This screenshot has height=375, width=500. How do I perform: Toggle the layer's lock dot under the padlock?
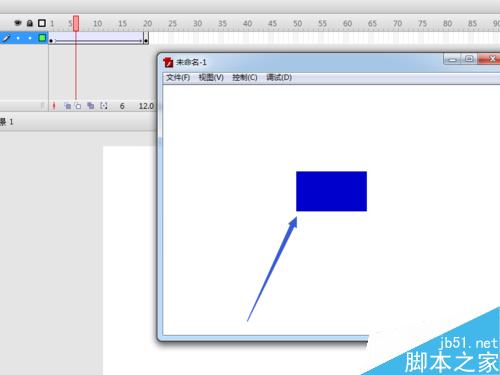coord(30,38)
